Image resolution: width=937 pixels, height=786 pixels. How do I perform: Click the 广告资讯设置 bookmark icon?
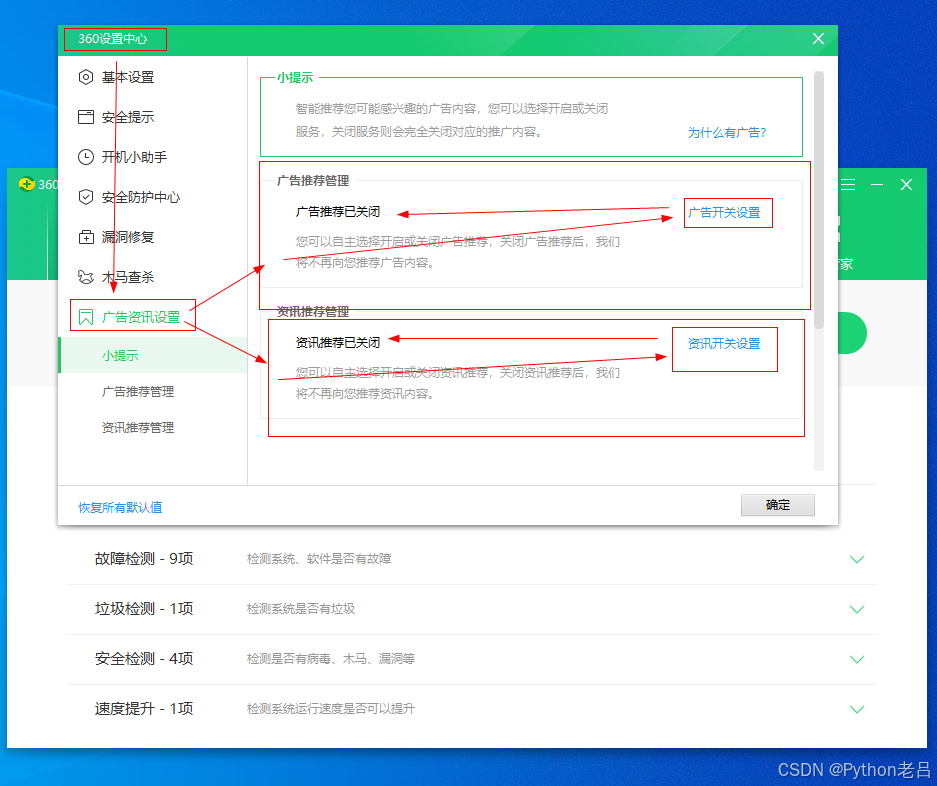click(x=86, y=317)
